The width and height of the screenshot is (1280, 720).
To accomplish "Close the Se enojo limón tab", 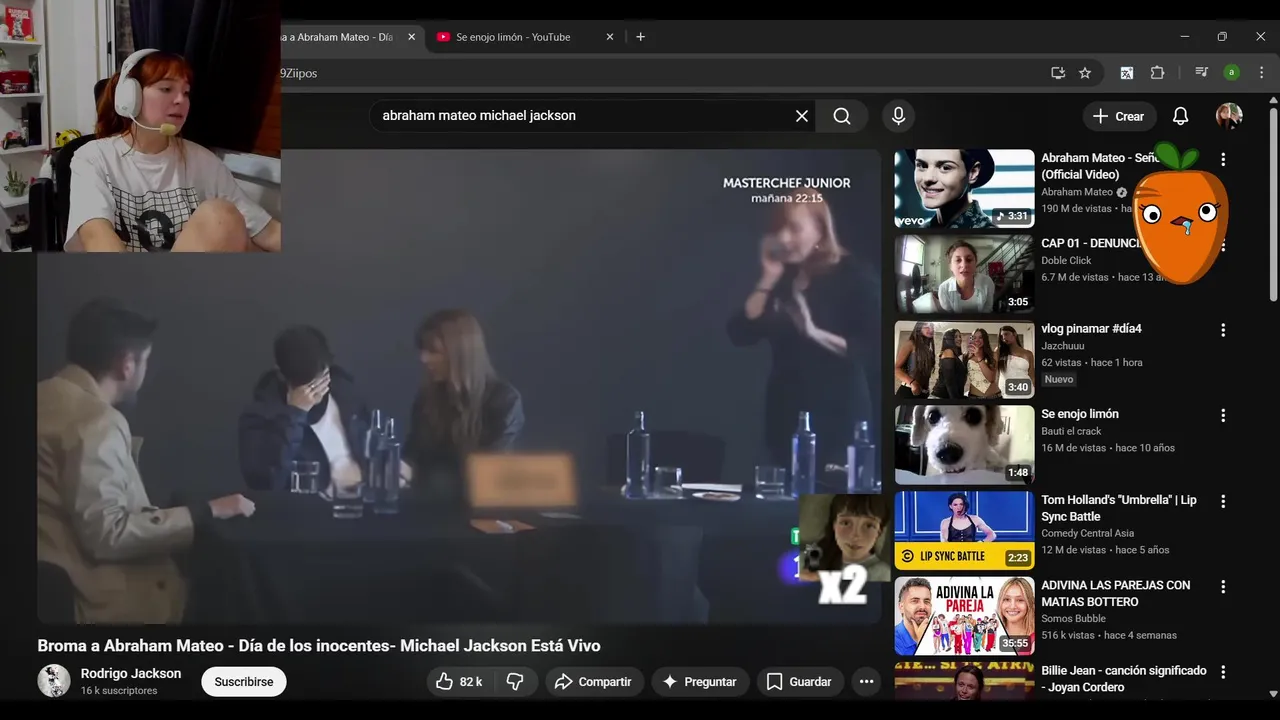I will pyautogui.click(x=610, y=37).
